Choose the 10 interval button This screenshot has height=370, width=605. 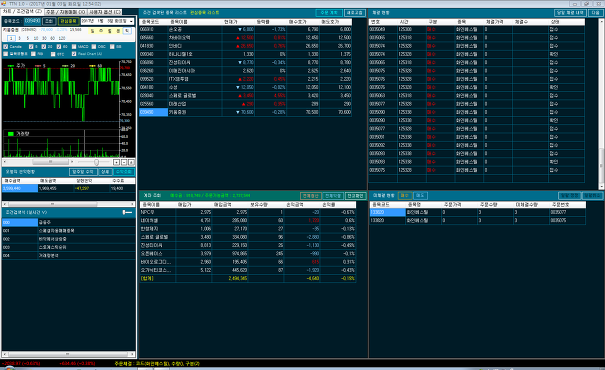(x=35, y=38)
